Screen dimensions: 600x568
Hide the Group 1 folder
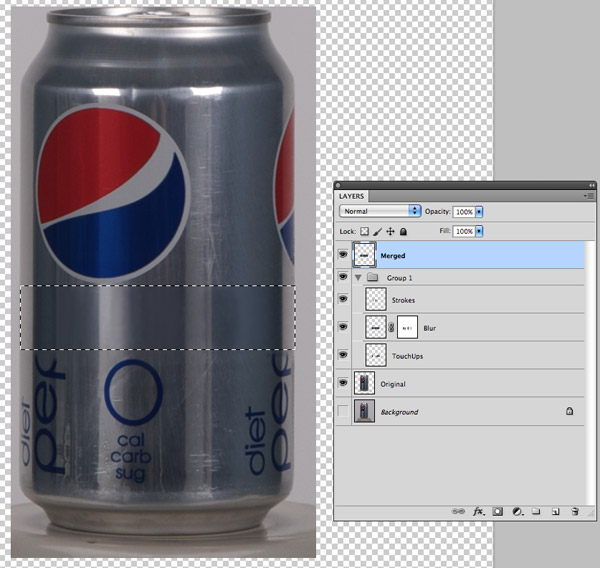tap(343, 276)
